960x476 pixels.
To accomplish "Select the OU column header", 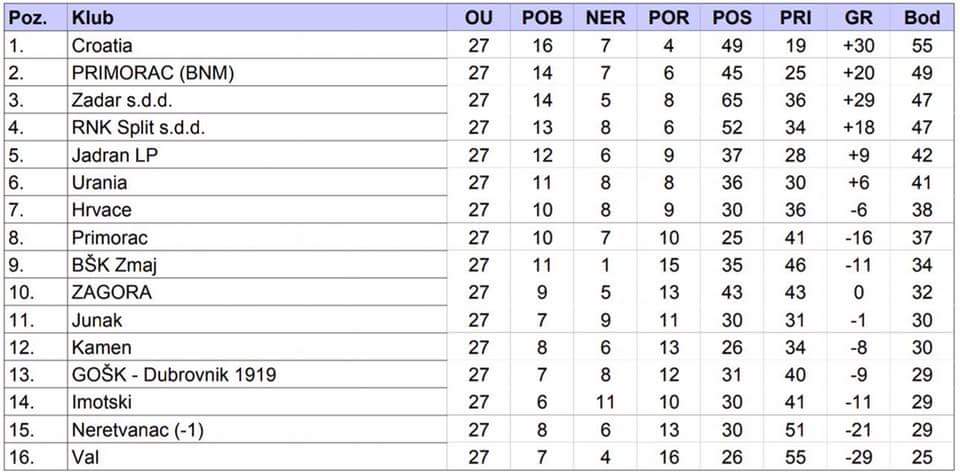I will click(479, 18).
